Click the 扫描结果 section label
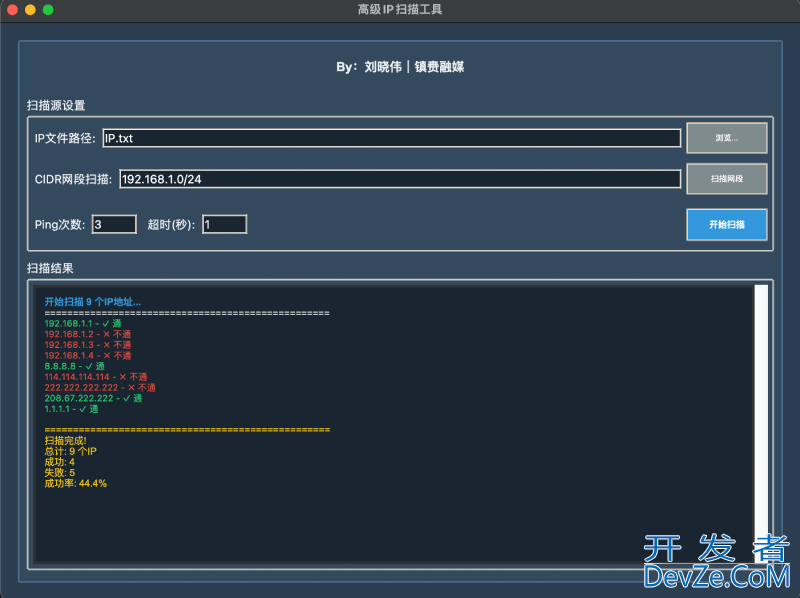The width and height of the screenshot is (800, 598). click(50, 268)
